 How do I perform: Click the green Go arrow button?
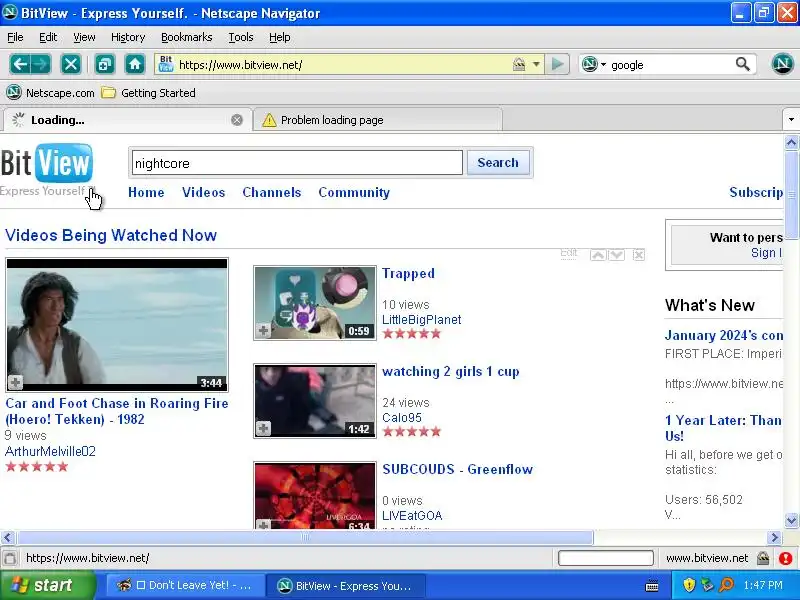click(x=557, y=64)
